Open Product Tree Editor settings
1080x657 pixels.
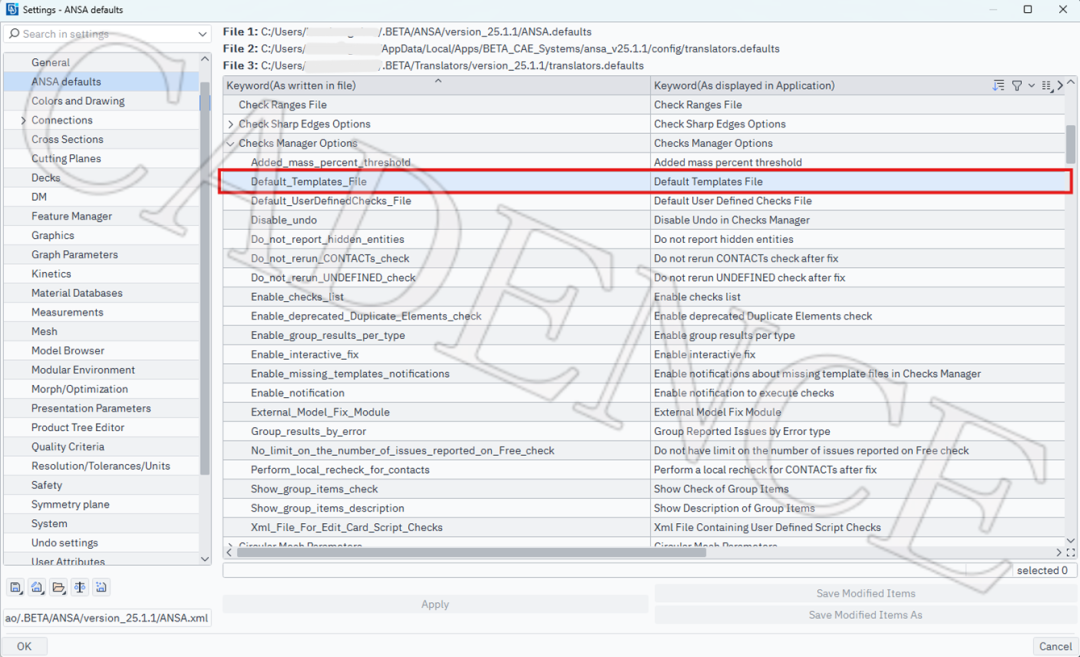pyautogui.click(x=101, y=428)
